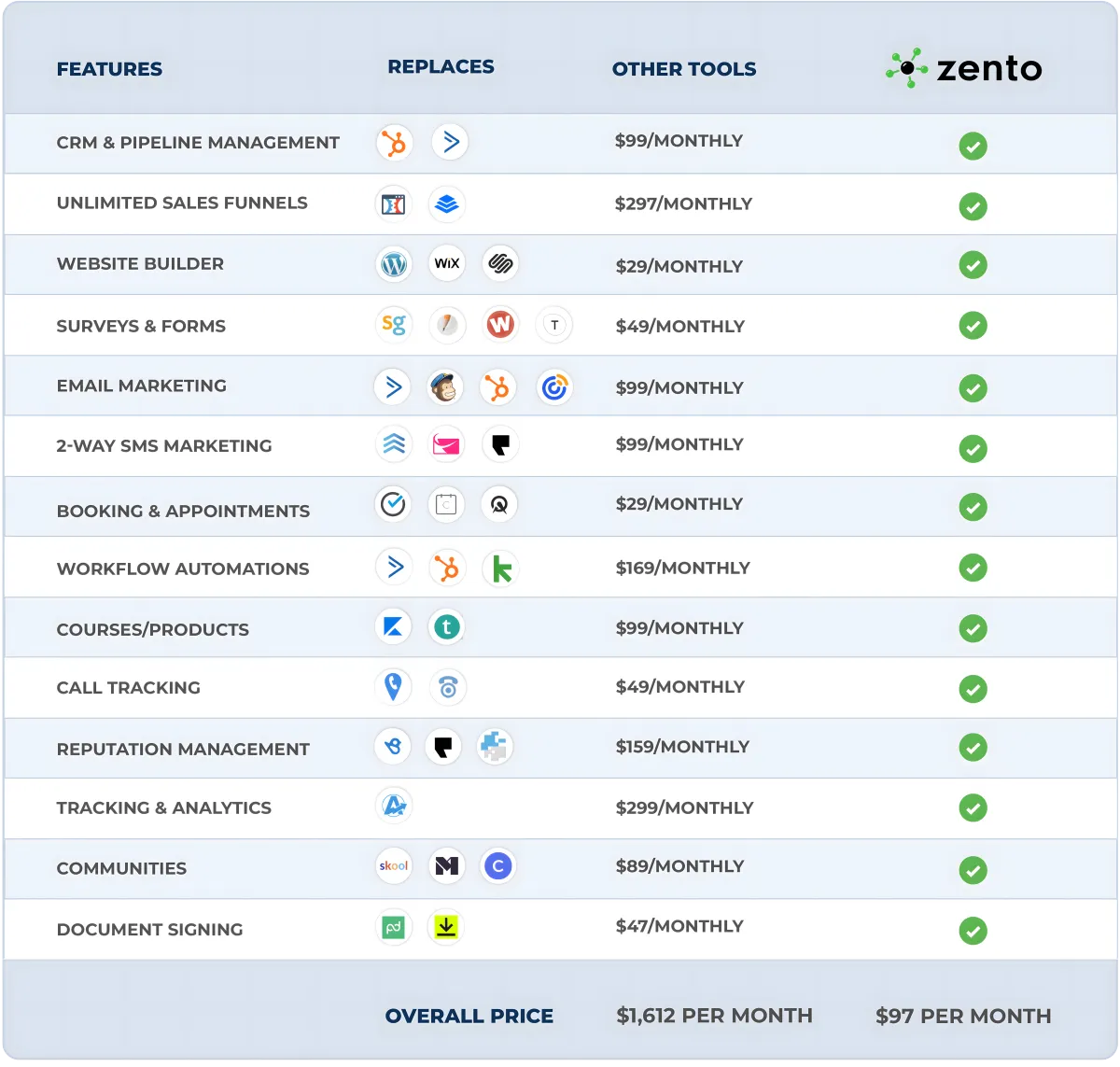Click the '$47/MONTHLY' price
The height and width of the screenshot is (1067, 1120).
coord(679,926)
